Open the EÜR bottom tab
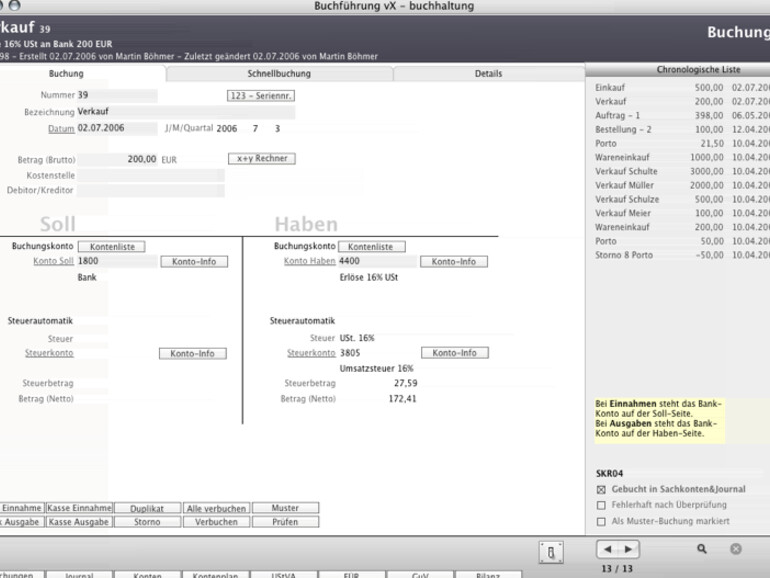The width and height of the screenshot is (770, 578). 352,575
